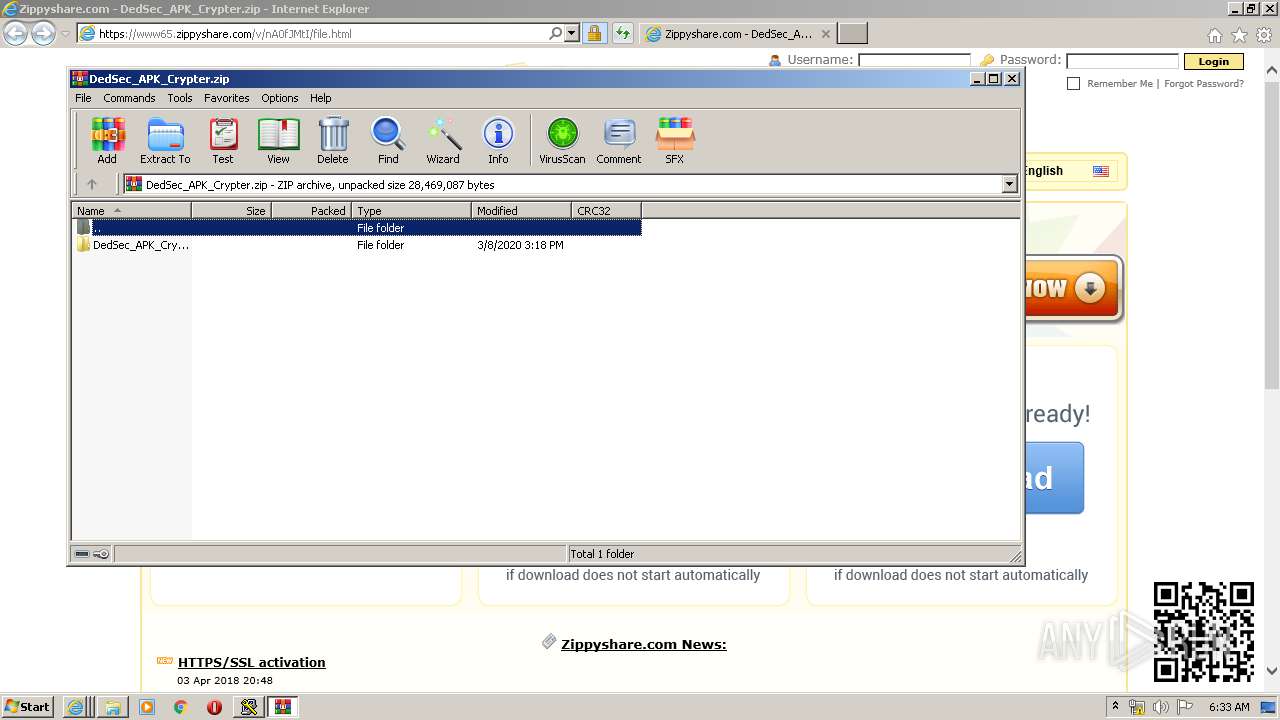1280x720 pixels.
Task: Open Opera from the taskbar
Action: [214, 707]
